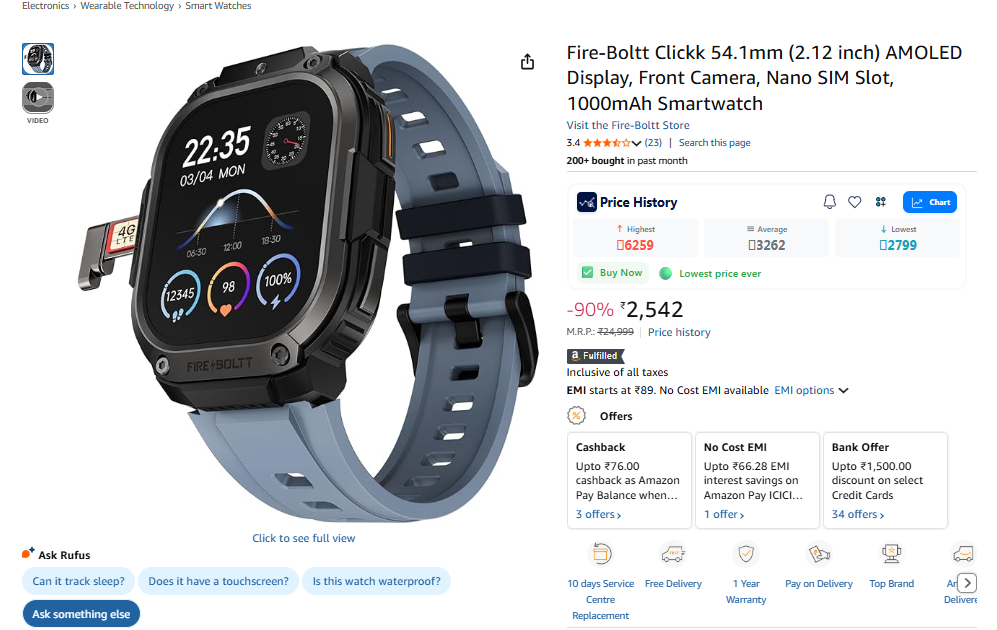997x630 pixels.
Task: Click the Offers percent badge icon
Action: coord(576,416)
